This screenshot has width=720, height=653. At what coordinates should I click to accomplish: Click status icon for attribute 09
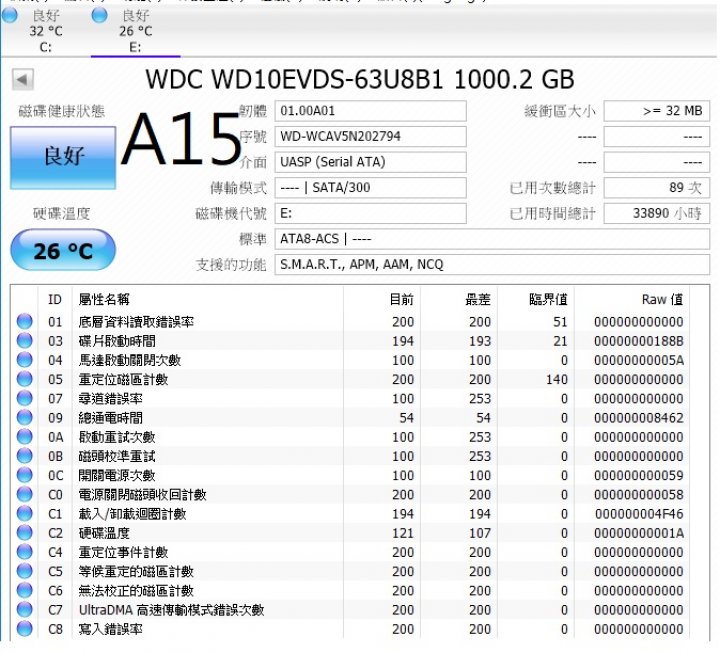[24, 418]
